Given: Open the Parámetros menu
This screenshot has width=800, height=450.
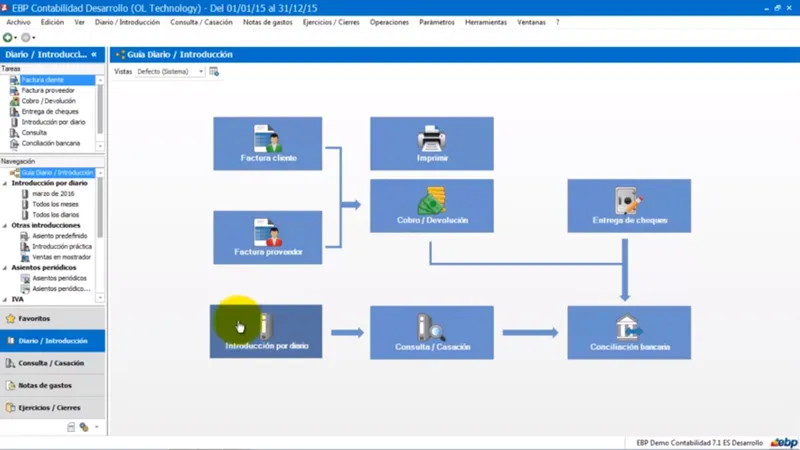Looking at the screenshot, I should pos(437,22).
